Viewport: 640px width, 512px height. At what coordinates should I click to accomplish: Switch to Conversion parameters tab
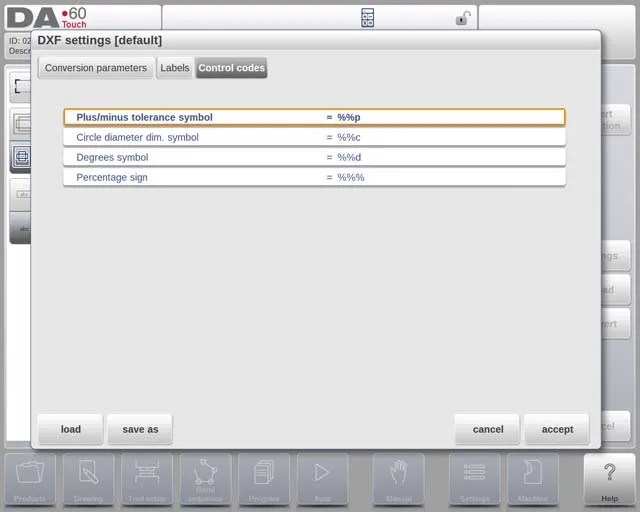[x=96, y=68]
